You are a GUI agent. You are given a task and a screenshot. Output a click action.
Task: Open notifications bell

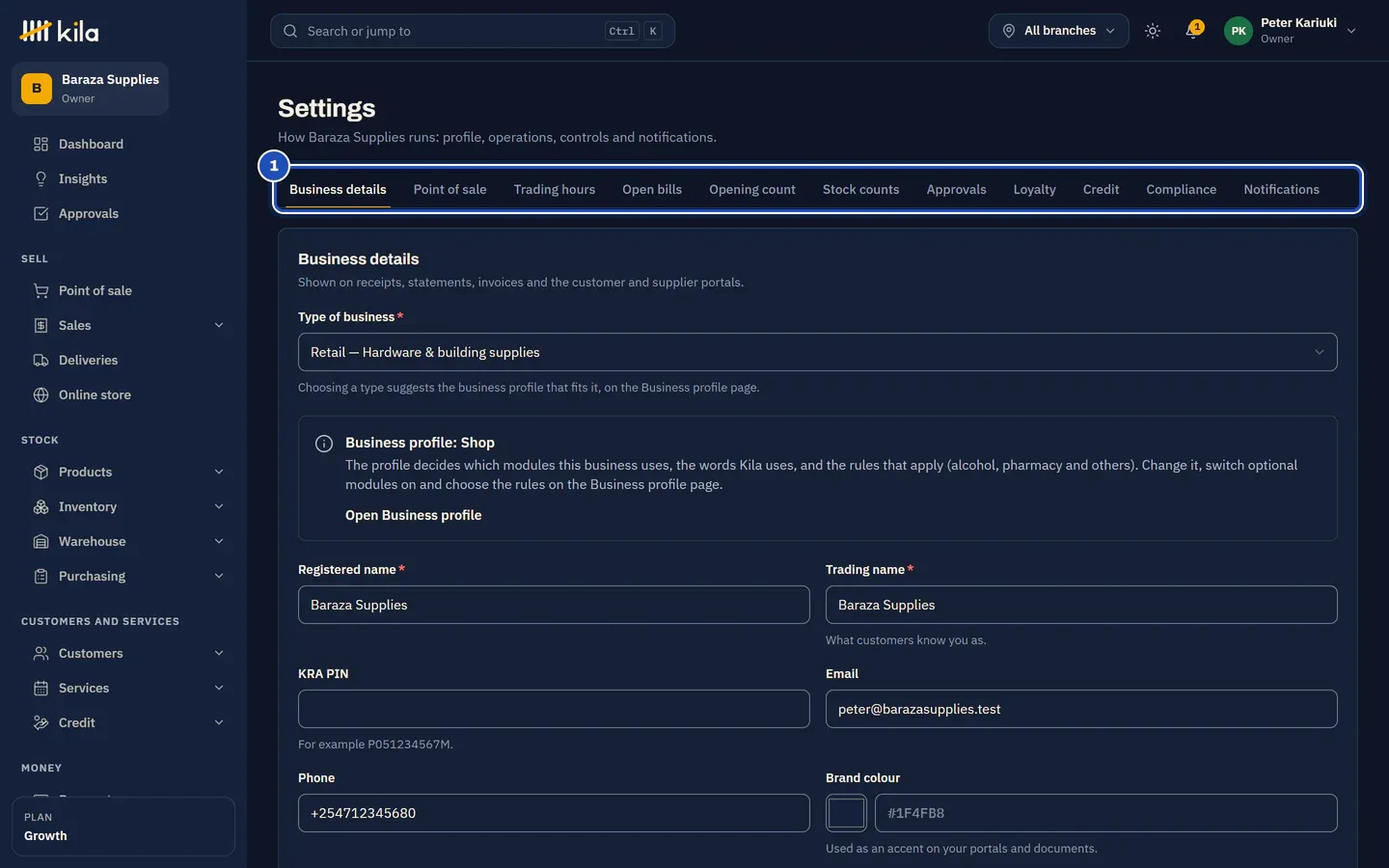(1193, 31)
